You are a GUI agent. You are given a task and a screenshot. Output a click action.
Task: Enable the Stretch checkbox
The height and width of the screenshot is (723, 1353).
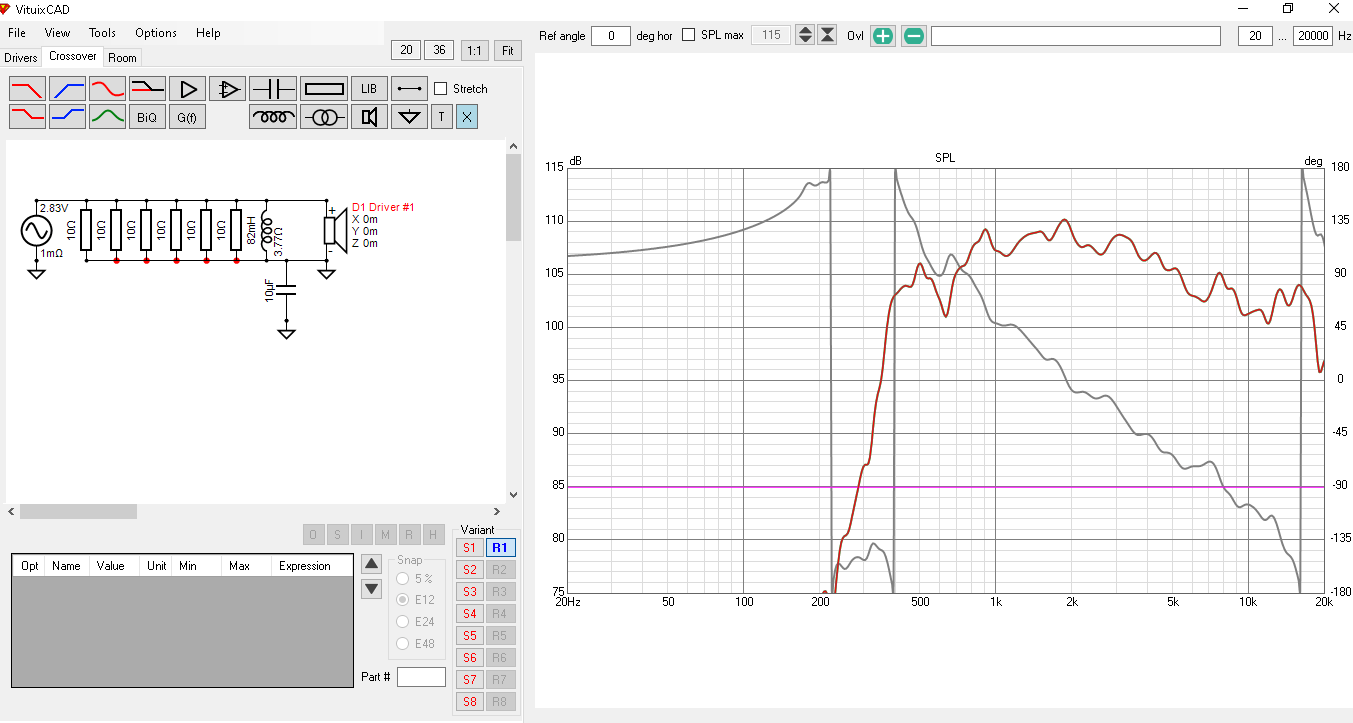(441, 89)
